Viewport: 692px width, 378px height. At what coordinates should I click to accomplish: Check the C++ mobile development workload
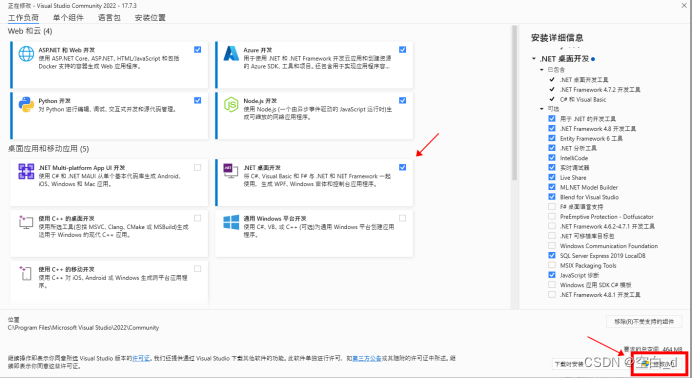click(x=197, y=269)
